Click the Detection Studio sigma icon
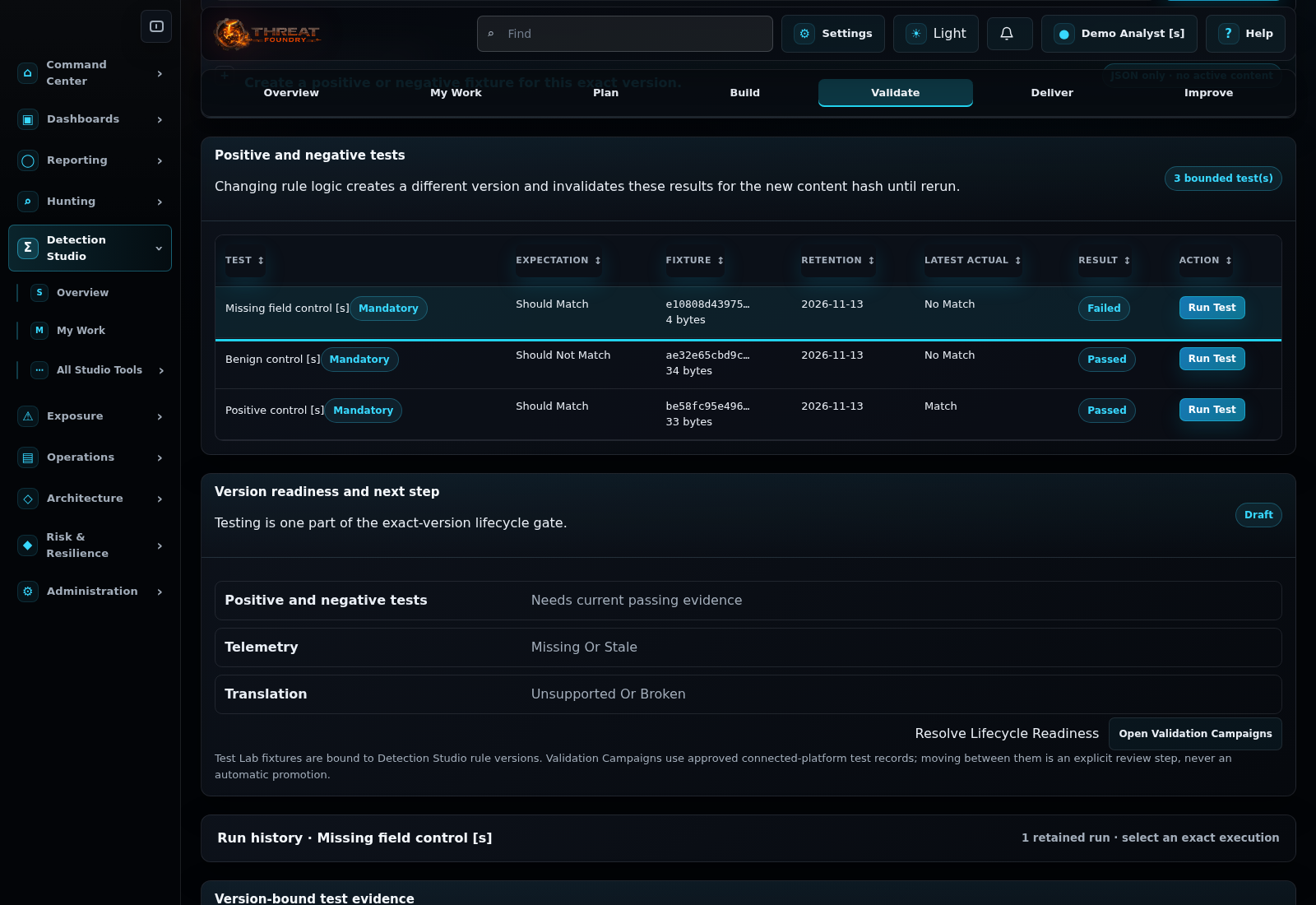1316x905 pixels. [28, 248]
